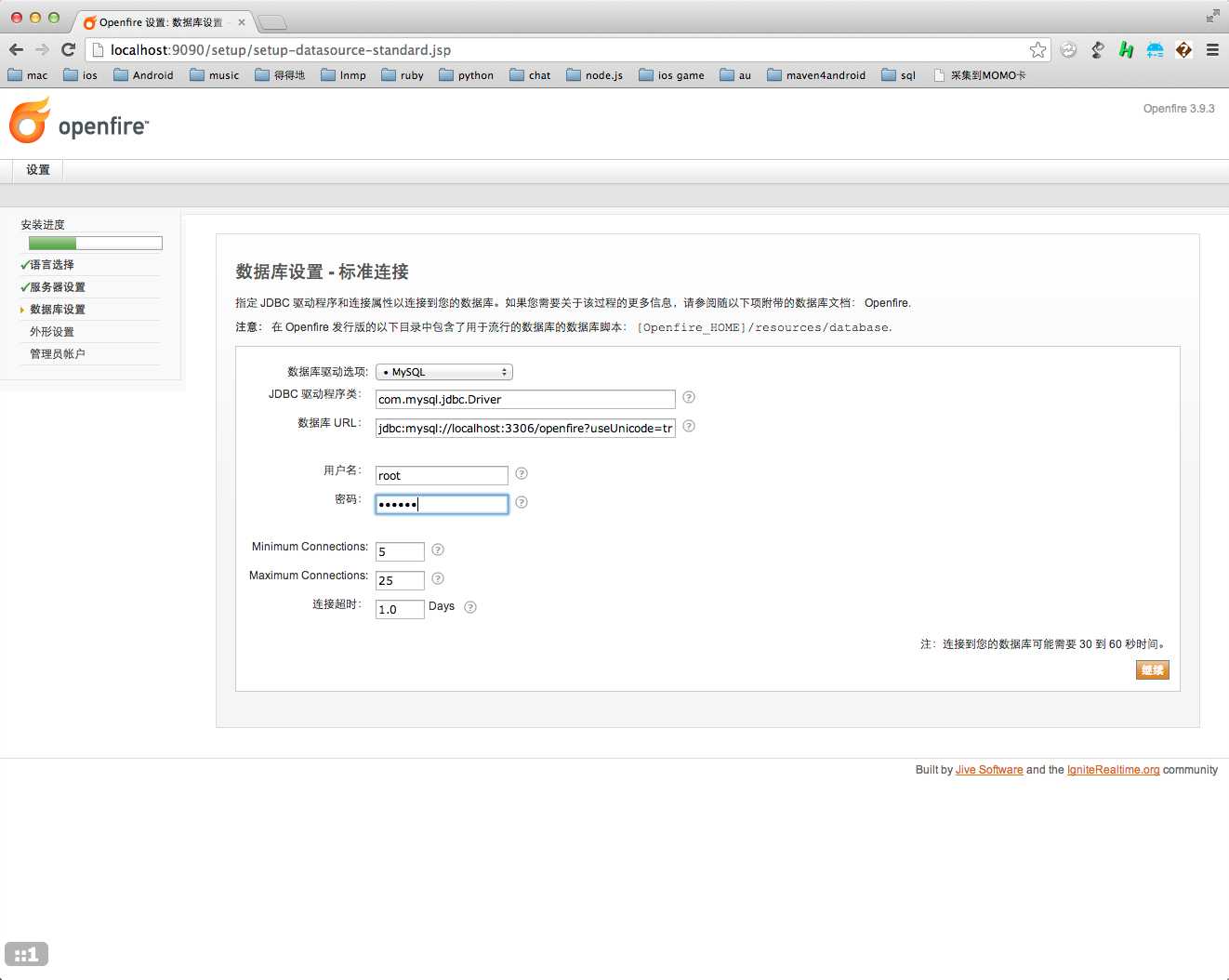This screenshot has width=1229, height=980.
Task: Click the orange 继续 continue button
Action: click(1153, 670)
